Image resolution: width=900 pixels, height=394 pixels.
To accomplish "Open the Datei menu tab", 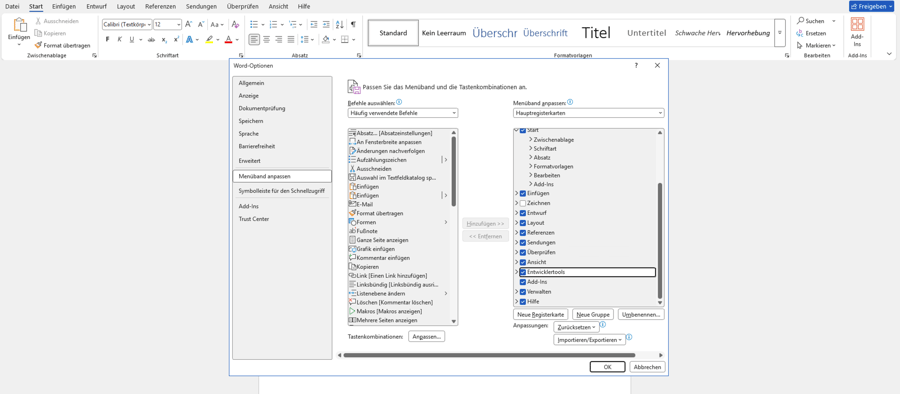I will tap(12, 6).
